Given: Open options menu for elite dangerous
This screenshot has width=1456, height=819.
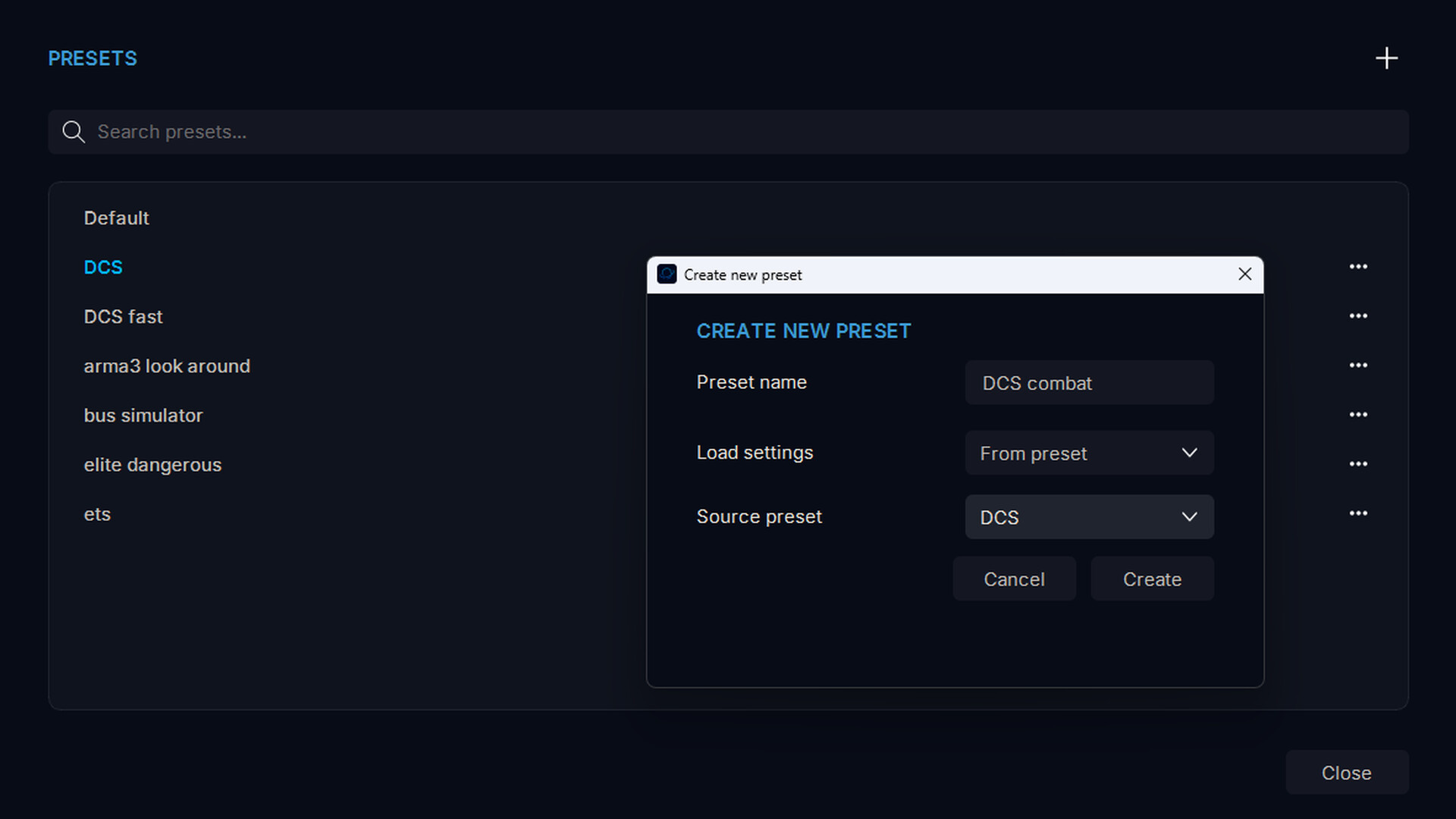Looking at the screenshot, I should click(1358, 464).
